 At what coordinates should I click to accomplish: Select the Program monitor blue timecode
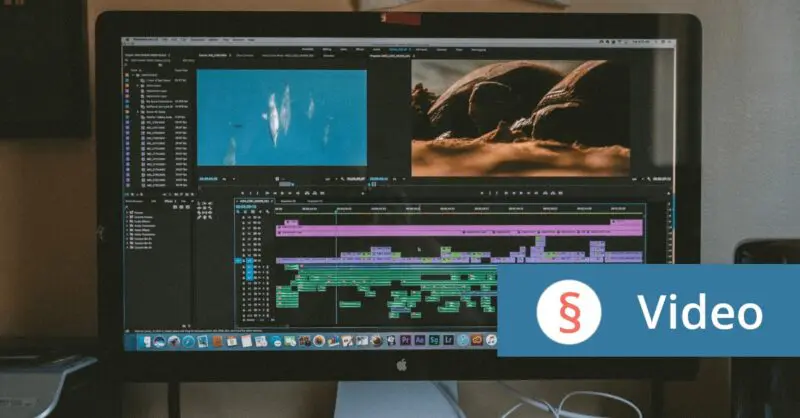pyautogui.click(x=379, y=179)
